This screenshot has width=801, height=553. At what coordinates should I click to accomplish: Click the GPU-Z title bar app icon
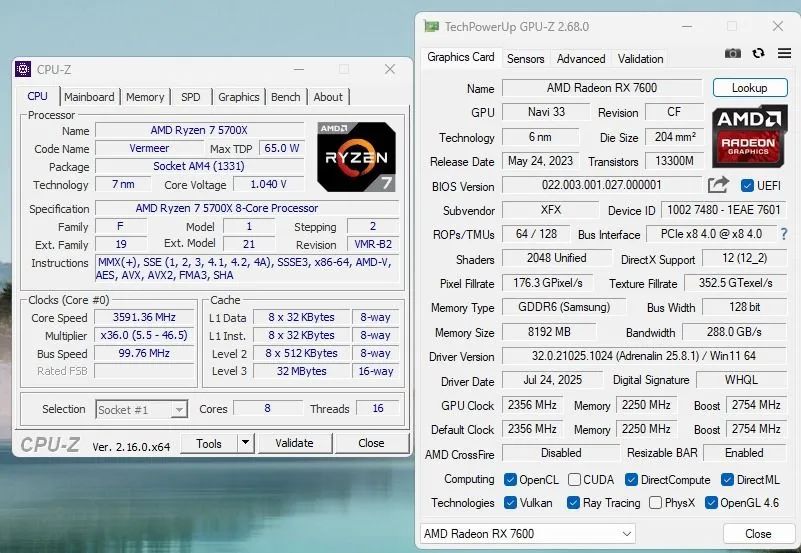[430, 26]
